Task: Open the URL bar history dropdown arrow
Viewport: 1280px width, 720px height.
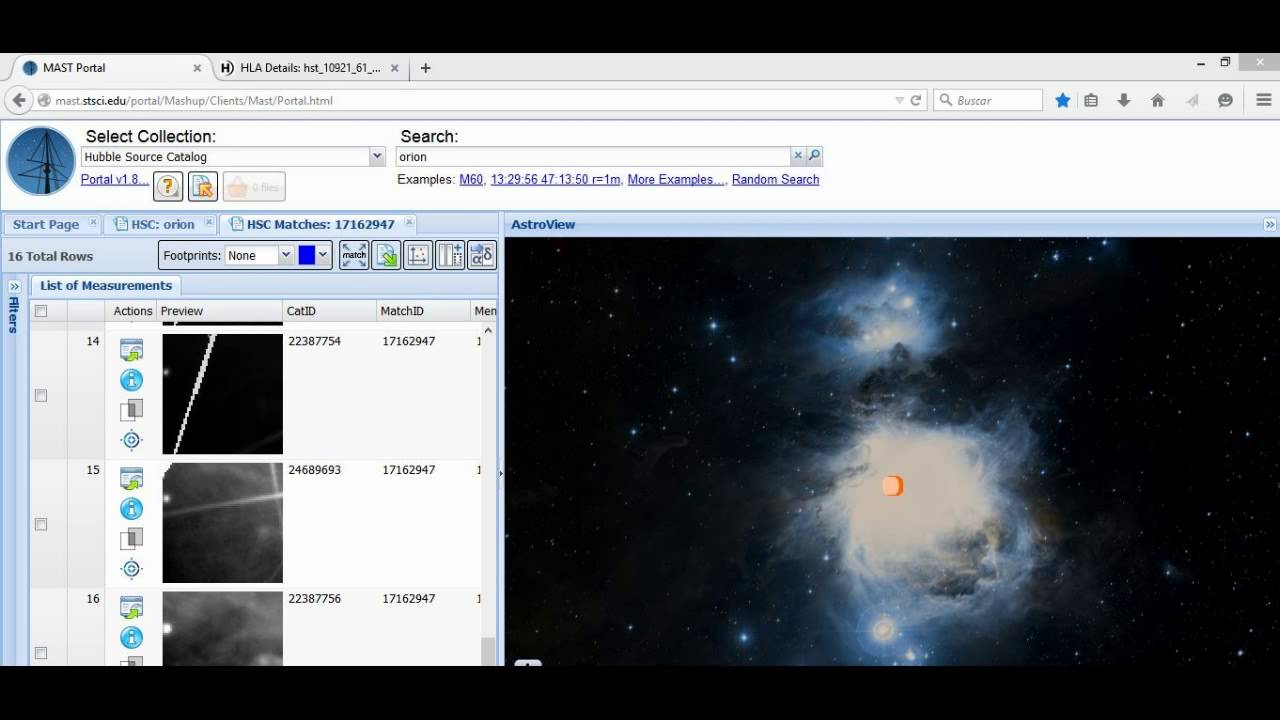Action: [x=898, y=100]
